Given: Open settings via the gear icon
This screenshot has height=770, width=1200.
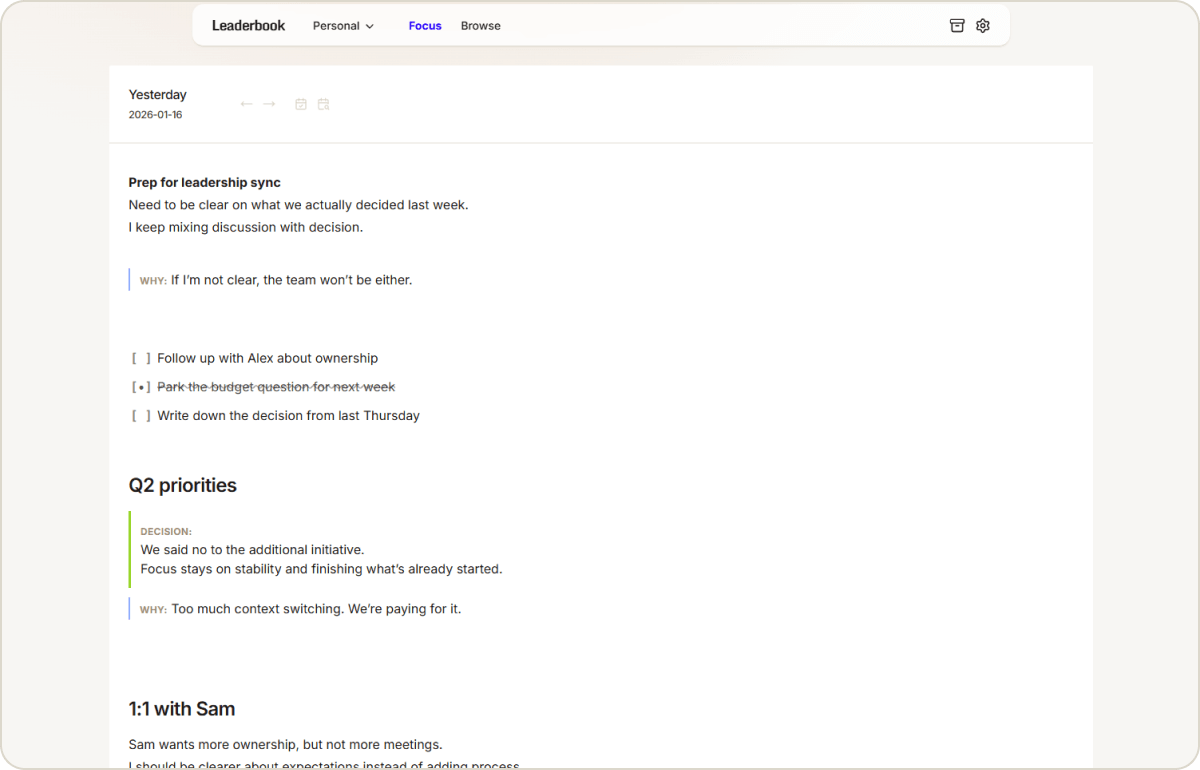Looking at the screenshot, I should coord(983,26).
